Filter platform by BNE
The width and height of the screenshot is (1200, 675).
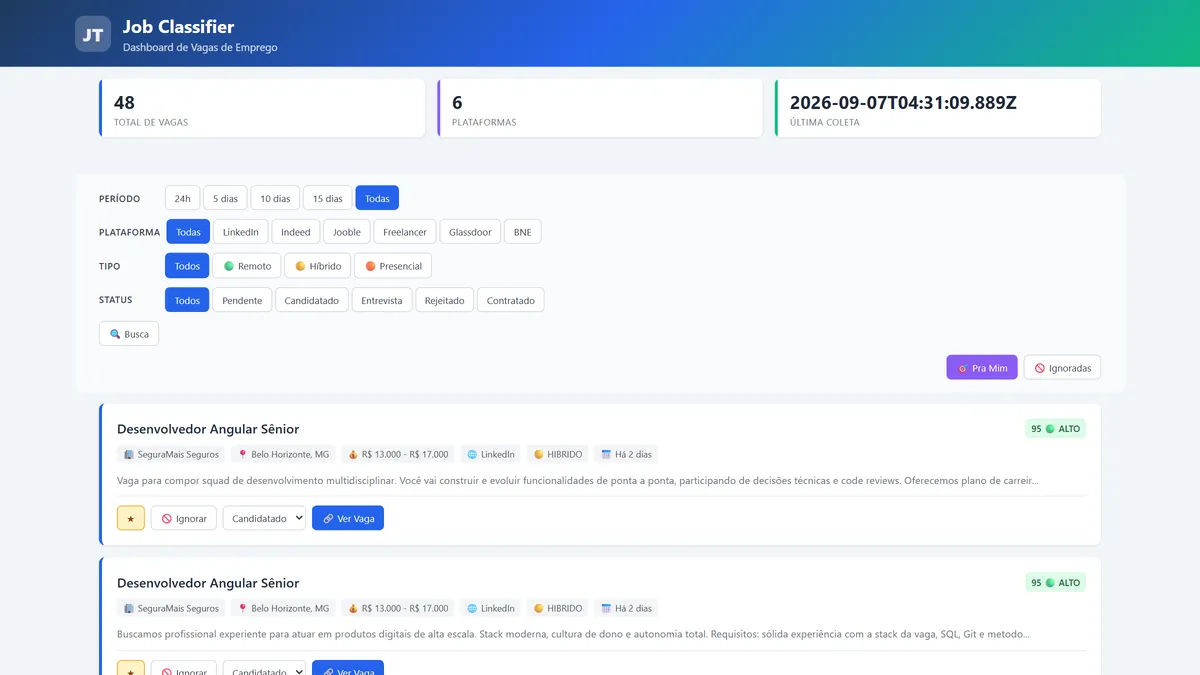[522, 232]
